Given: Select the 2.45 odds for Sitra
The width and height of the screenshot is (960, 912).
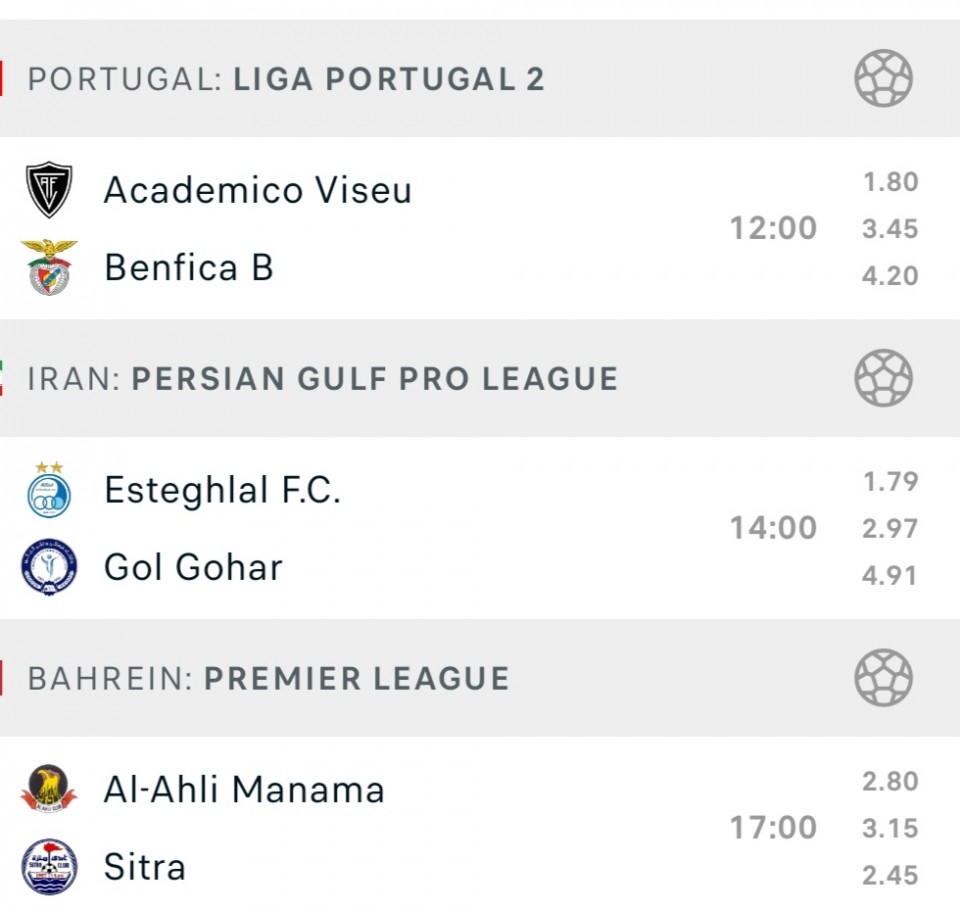Looking at the screenshot, I should [890, 875].
